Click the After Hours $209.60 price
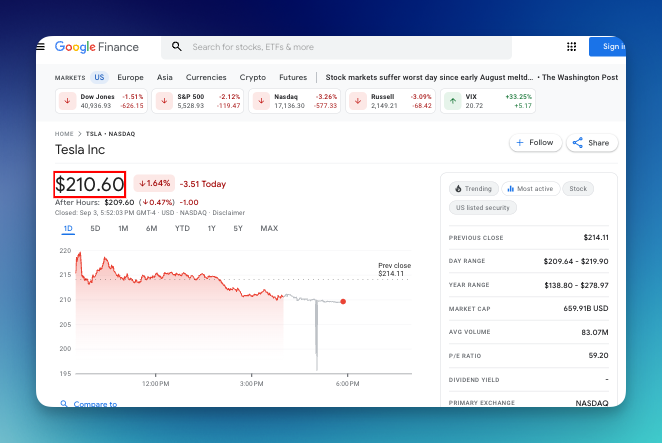The width and height of the screenshot is (662, 443). (x=119, y=202)
